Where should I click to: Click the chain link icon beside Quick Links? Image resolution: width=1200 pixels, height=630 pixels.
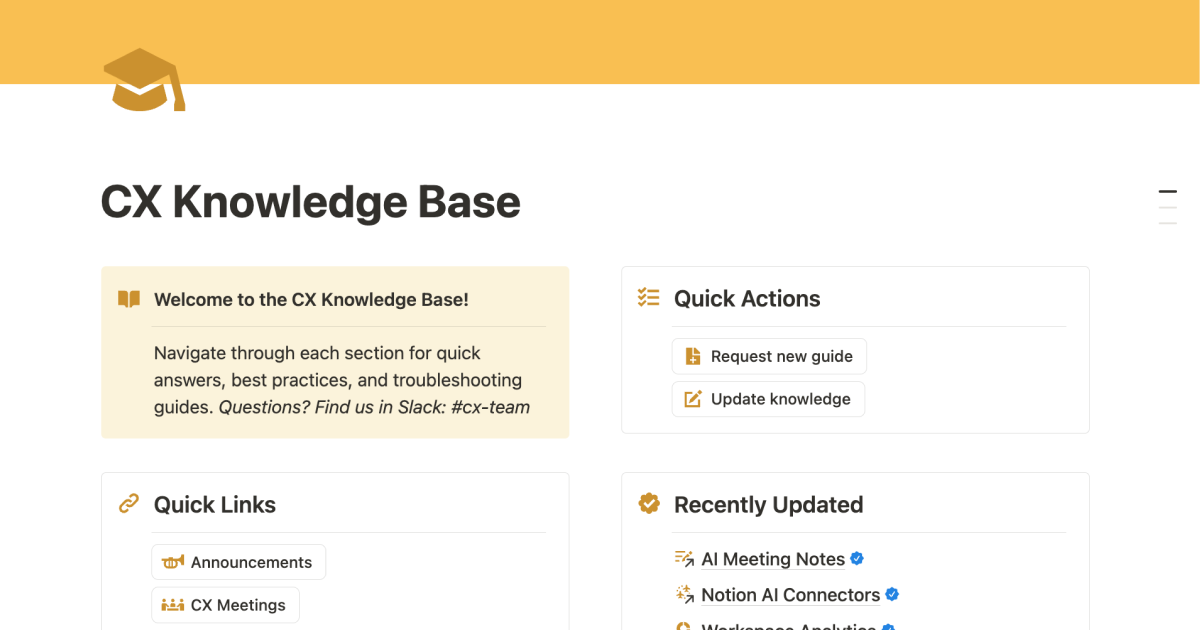tap(128, 504)
